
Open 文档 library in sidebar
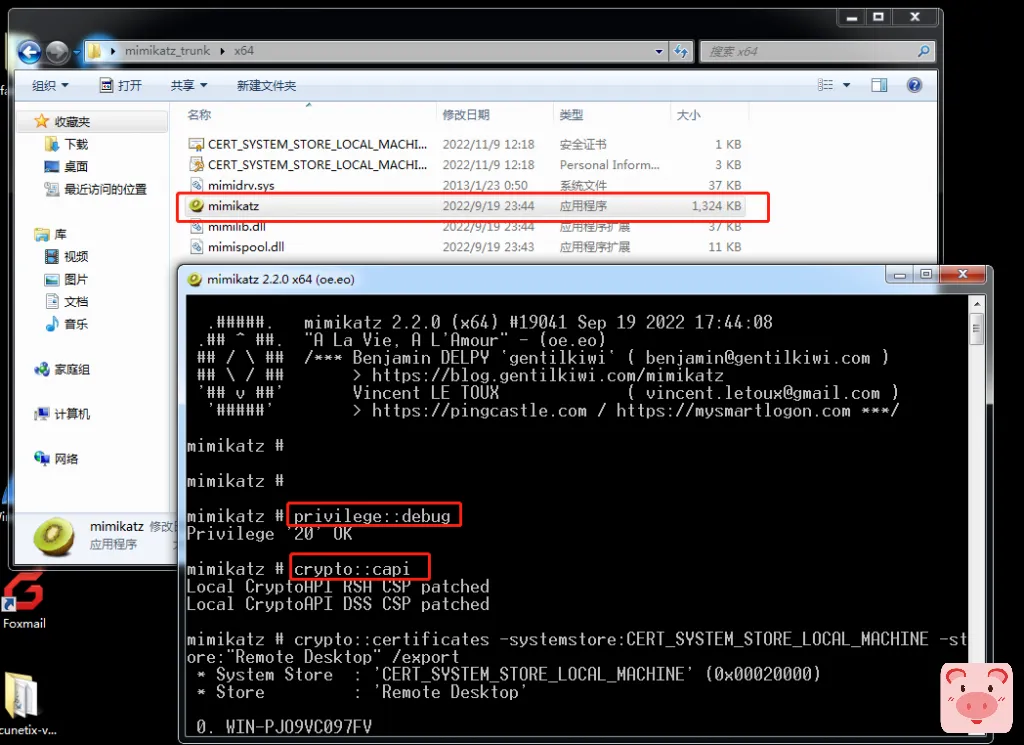coord(76,302)
